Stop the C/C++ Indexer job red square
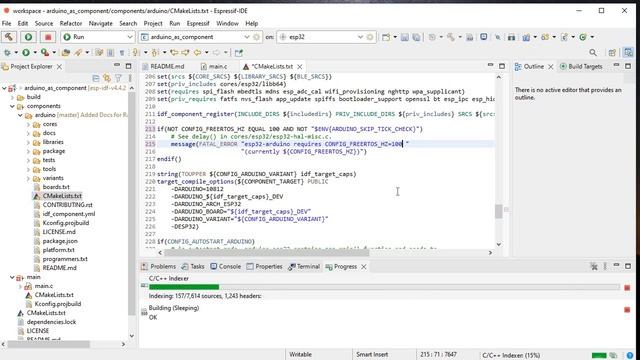640x360 pixels. click(627, 288)
